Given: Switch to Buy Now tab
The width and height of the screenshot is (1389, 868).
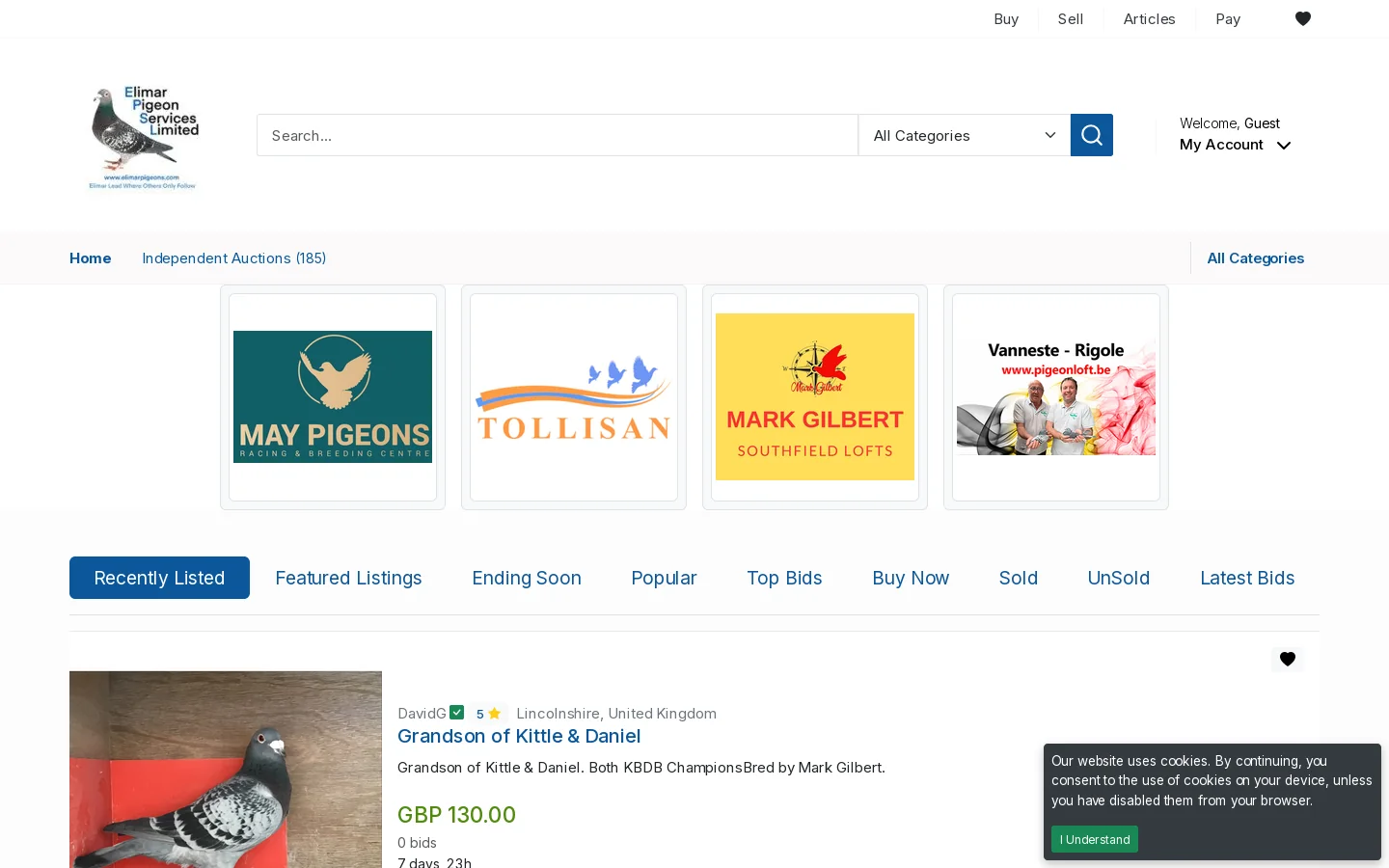Looking at the screenshot, I should point(911,578).
